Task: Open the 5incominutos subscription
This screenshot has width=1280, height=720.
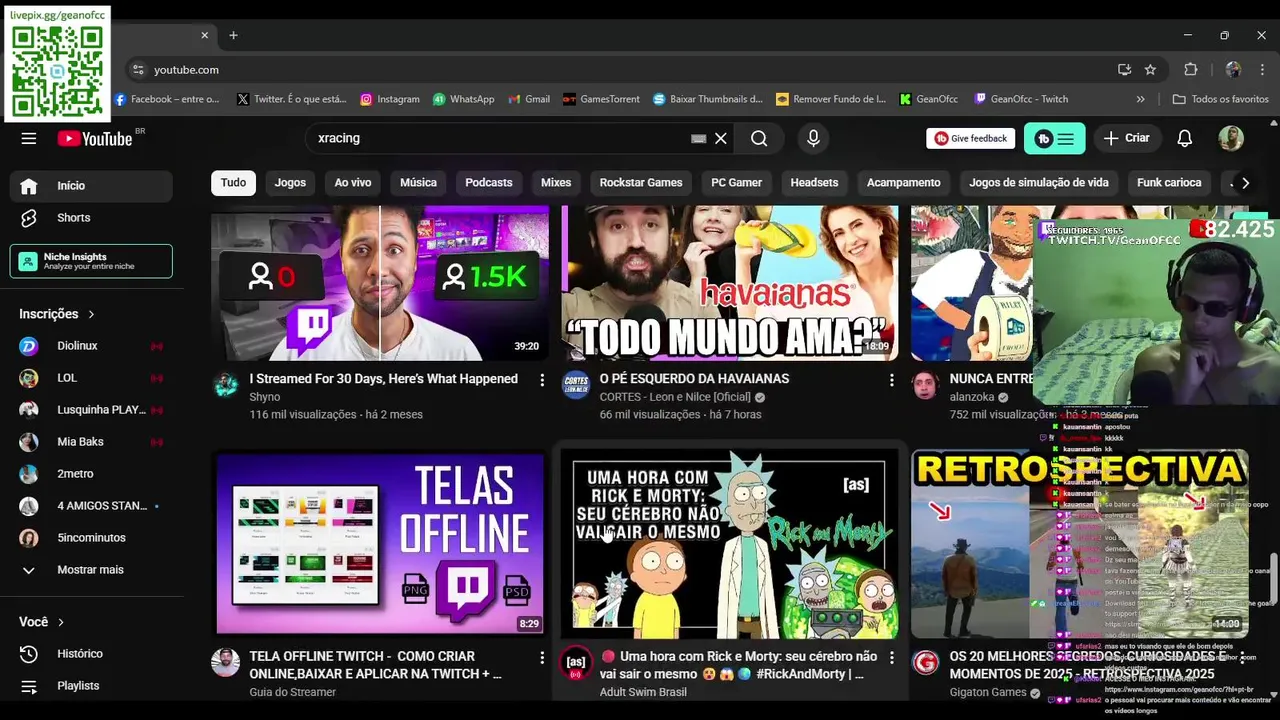Action: 91,538
